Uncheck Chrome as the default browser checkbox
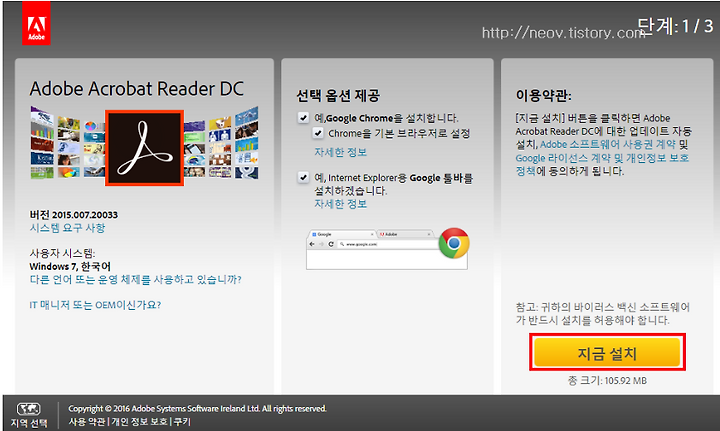720x431 pixels. (318, 133)
